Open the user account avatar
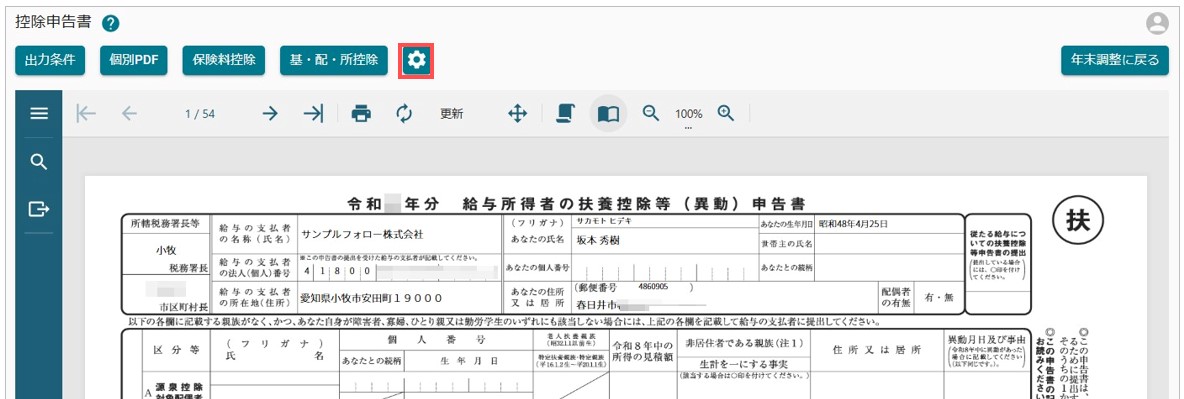 tap(1157, 23)
